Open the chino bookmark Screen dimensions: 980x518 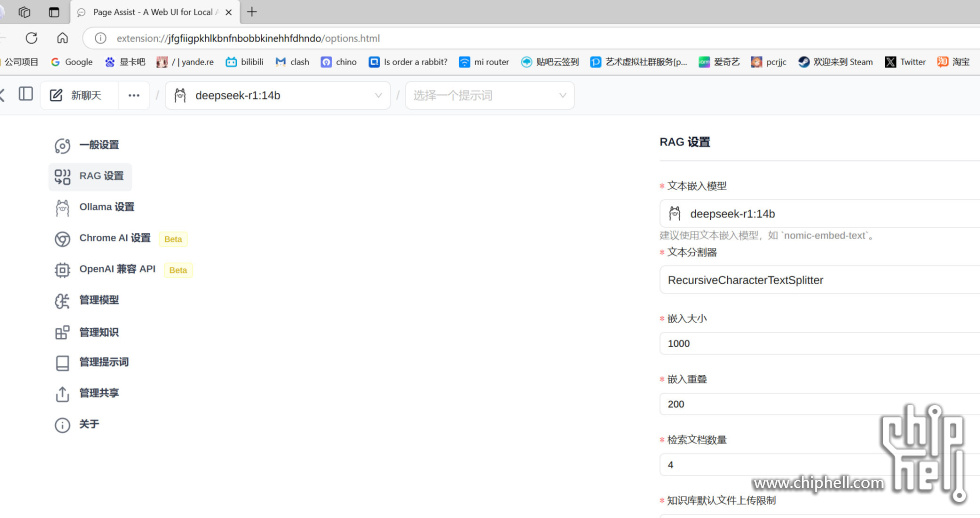(339, 62)
